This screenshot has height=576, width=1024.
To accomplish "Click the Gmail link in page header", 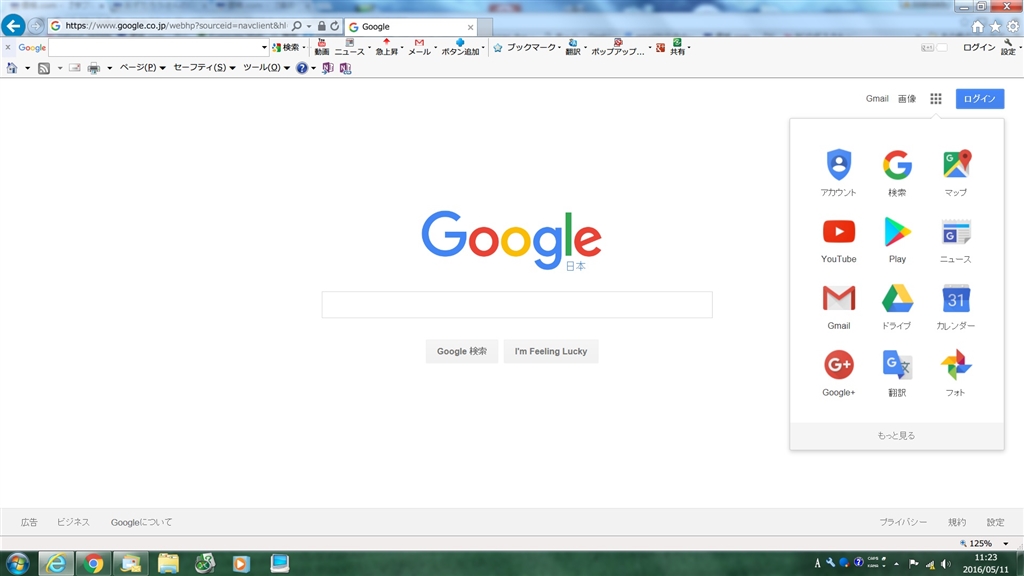I will coord(877,99).
